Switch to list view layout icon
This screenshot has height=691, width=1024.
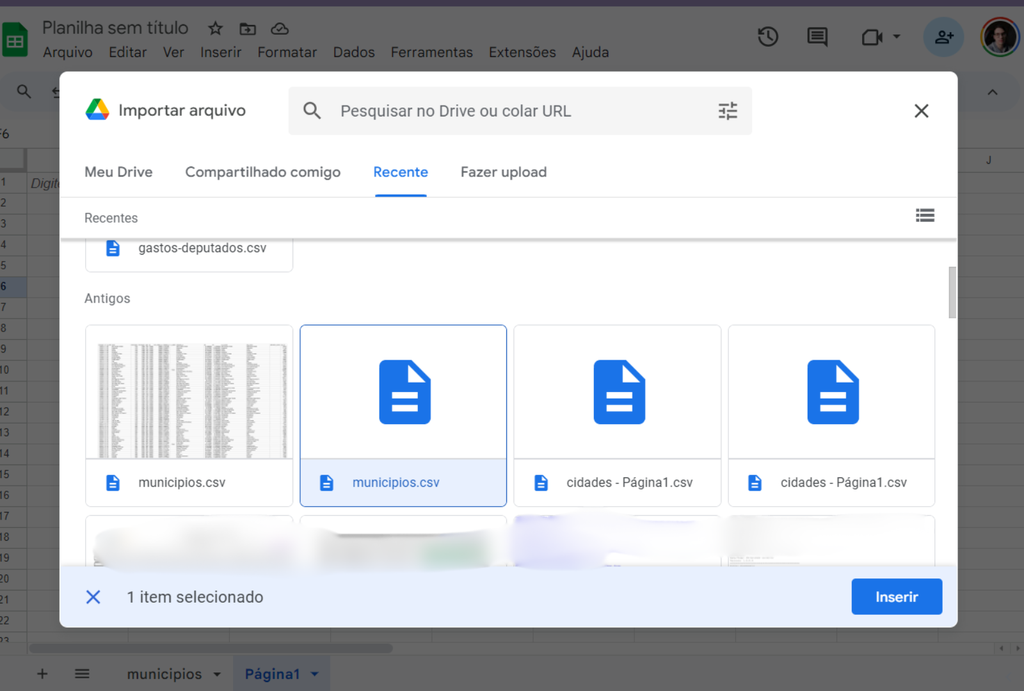(924, 215)
